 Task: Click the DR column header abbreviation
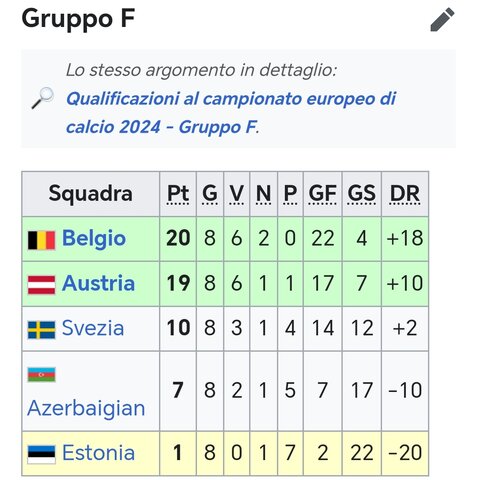[405, 194]
